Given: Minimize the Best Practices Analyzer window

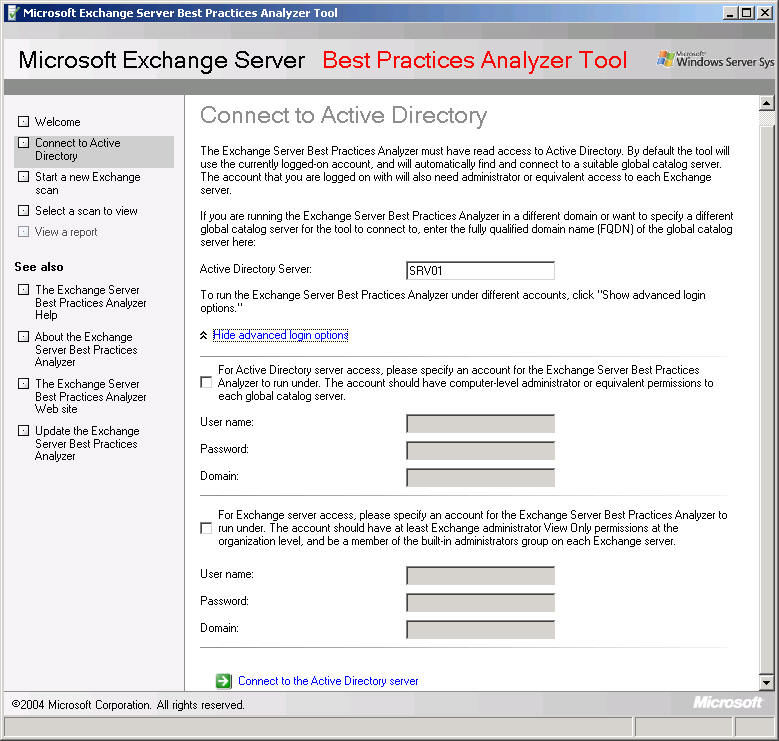Looking at the screenshot, I should 729,13.
